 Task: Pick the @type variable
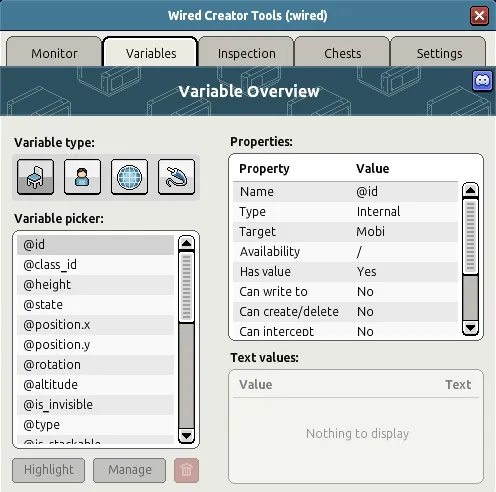[95, 425]
